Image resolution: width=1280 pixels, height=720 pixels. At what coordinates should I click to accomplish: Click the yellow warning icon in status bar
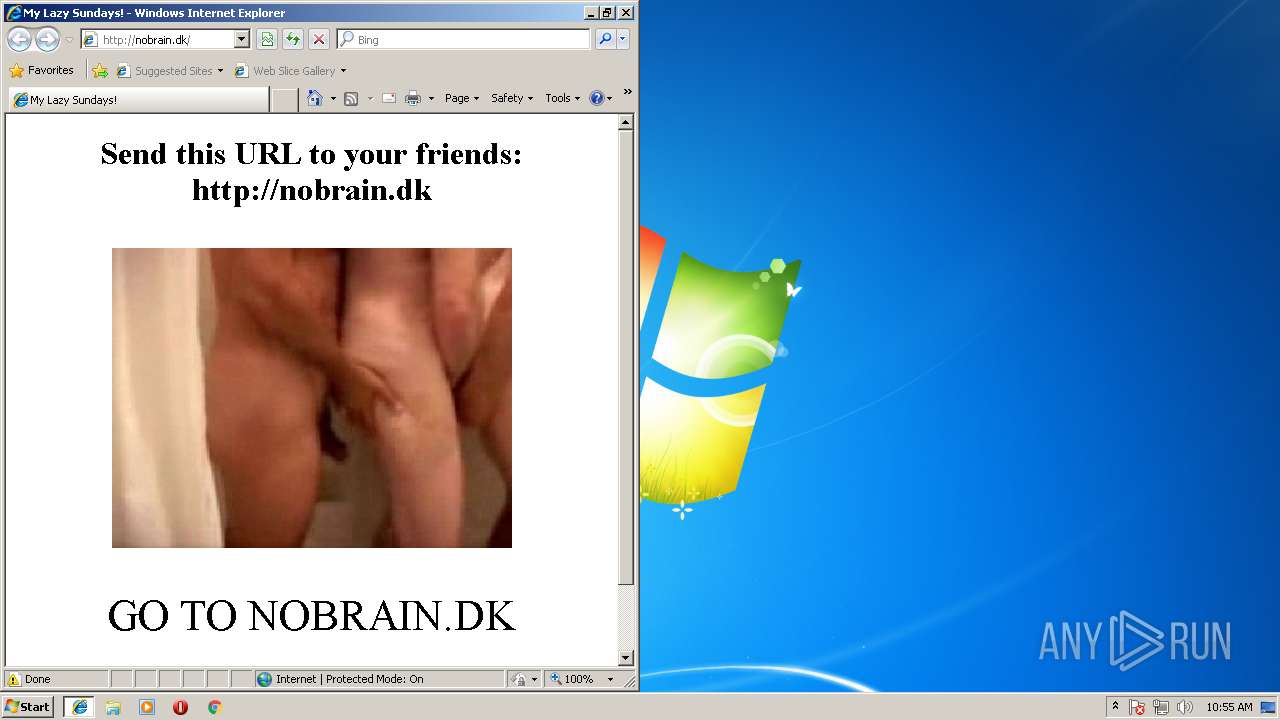pyautogui.click(x=13, y=679)
